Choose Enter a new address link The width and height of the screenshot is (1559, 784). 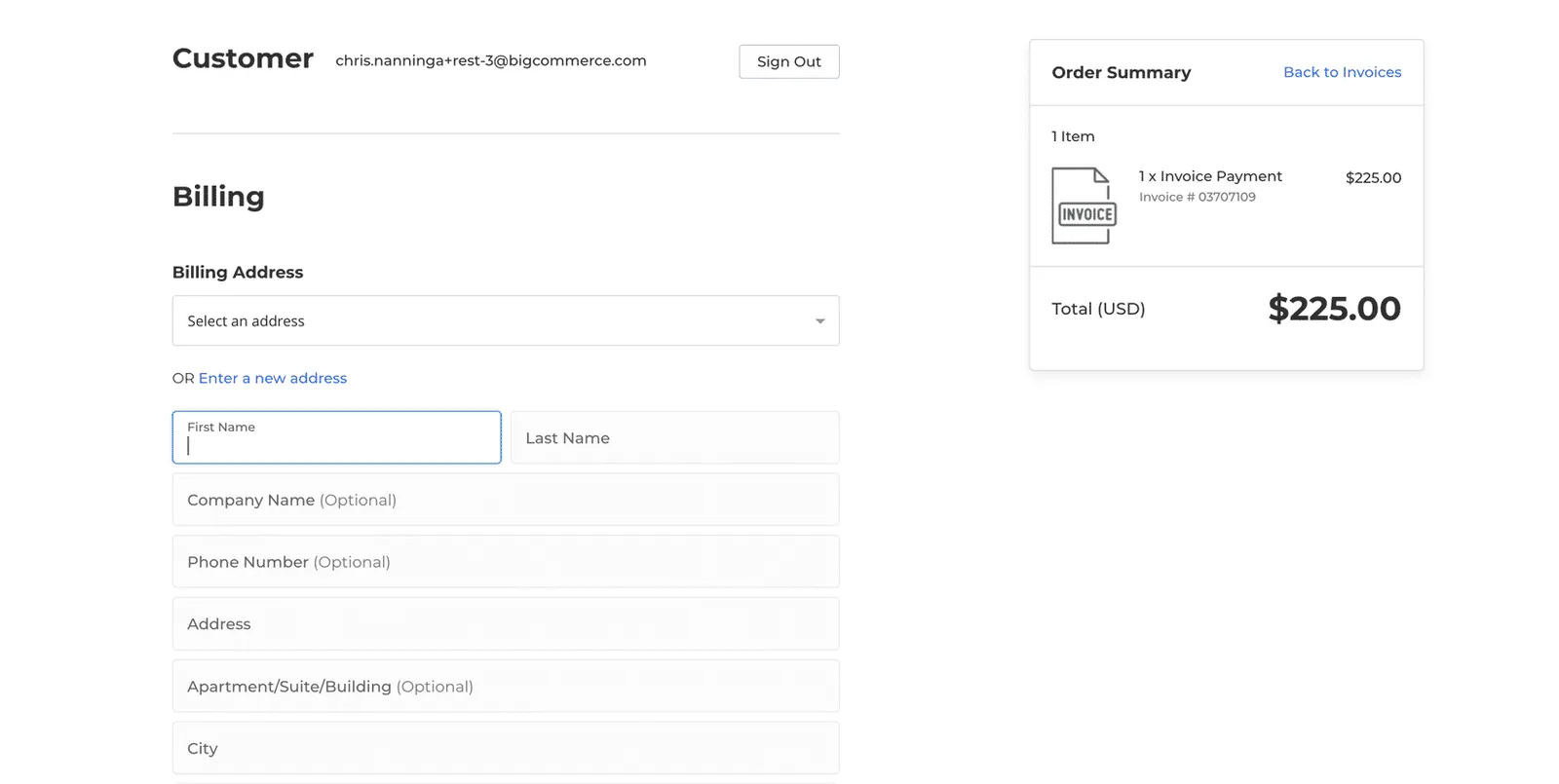(x=273, y=378)
